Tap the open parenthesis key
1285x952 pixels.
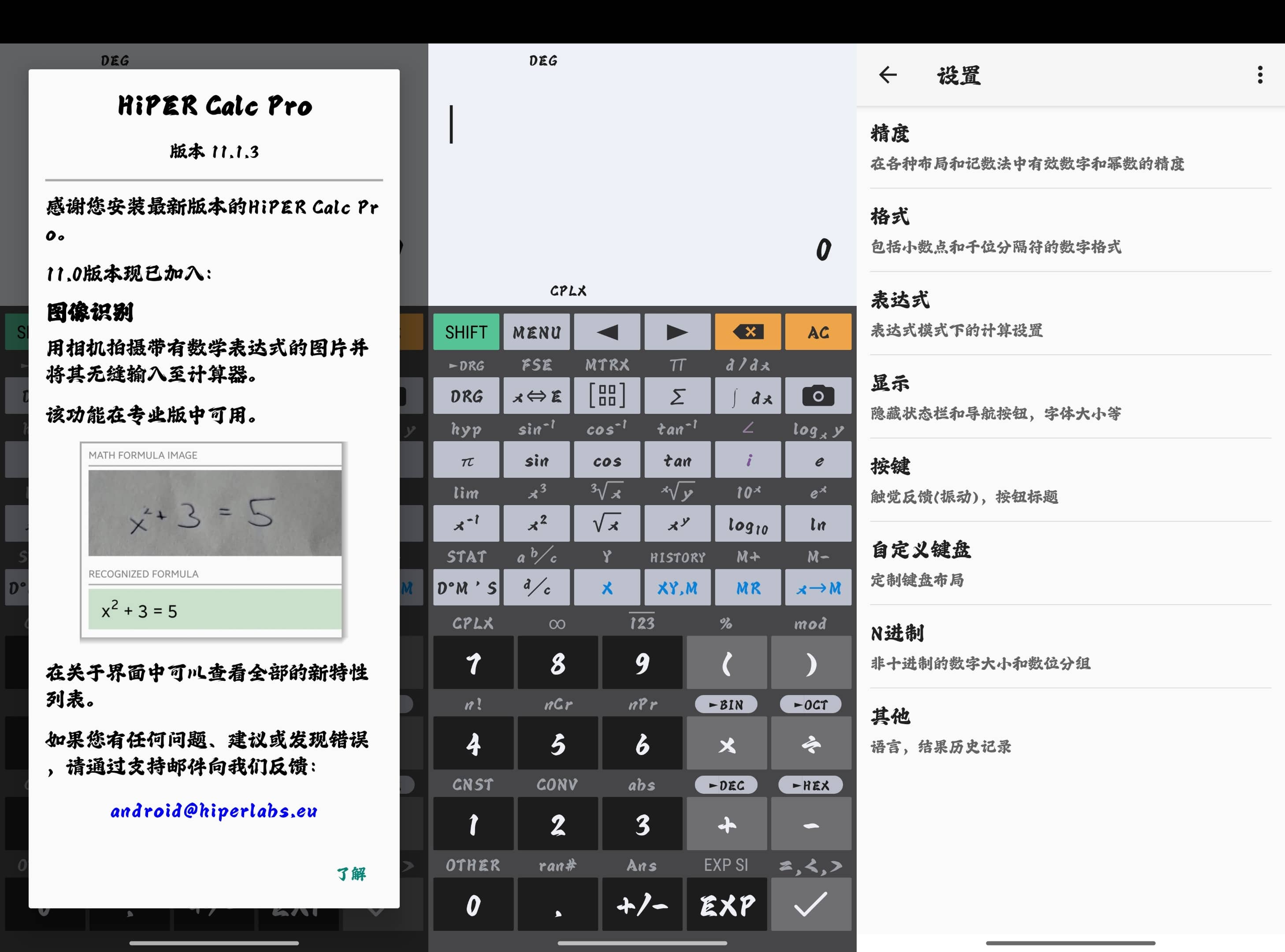click(727, 663)
